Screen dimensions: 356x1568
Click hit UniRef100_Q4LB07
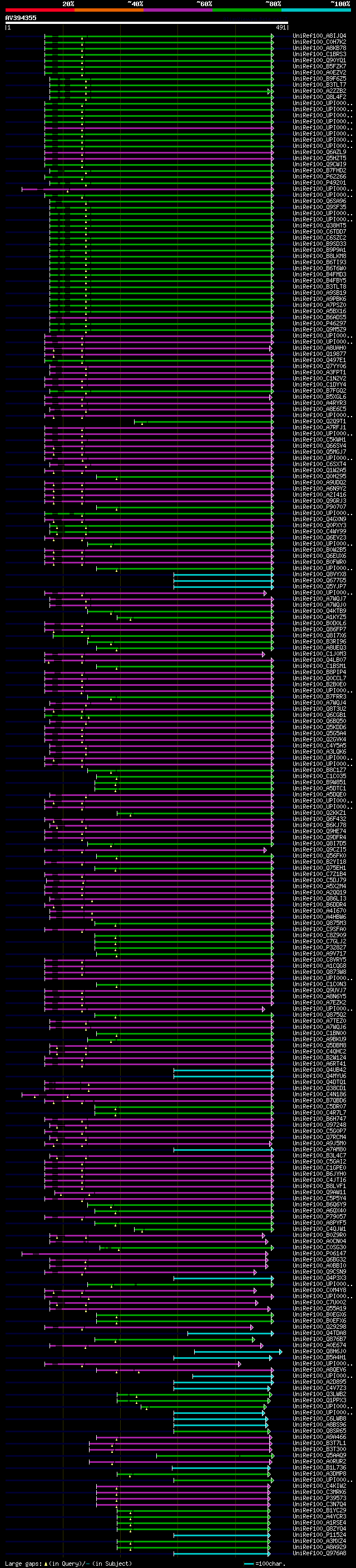tap(319, 660)
